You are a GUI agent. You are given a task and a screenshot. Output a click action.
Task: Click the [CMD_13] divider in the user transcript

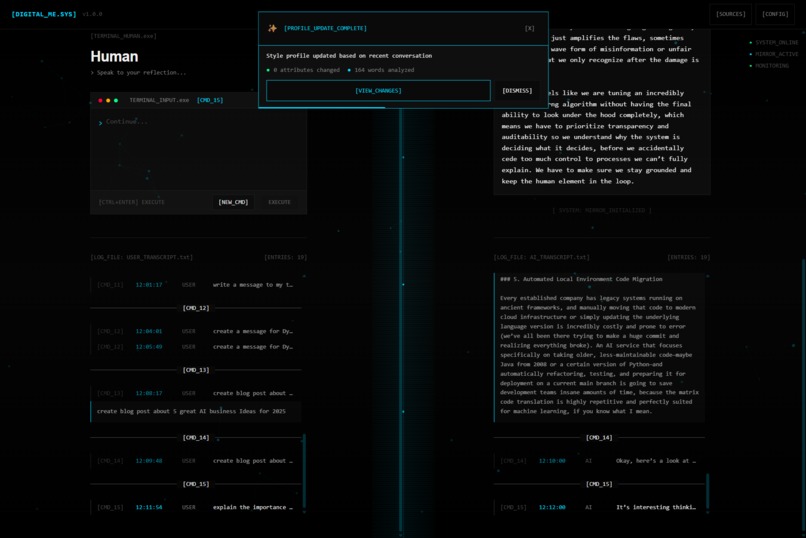click(x=196, y=370)
